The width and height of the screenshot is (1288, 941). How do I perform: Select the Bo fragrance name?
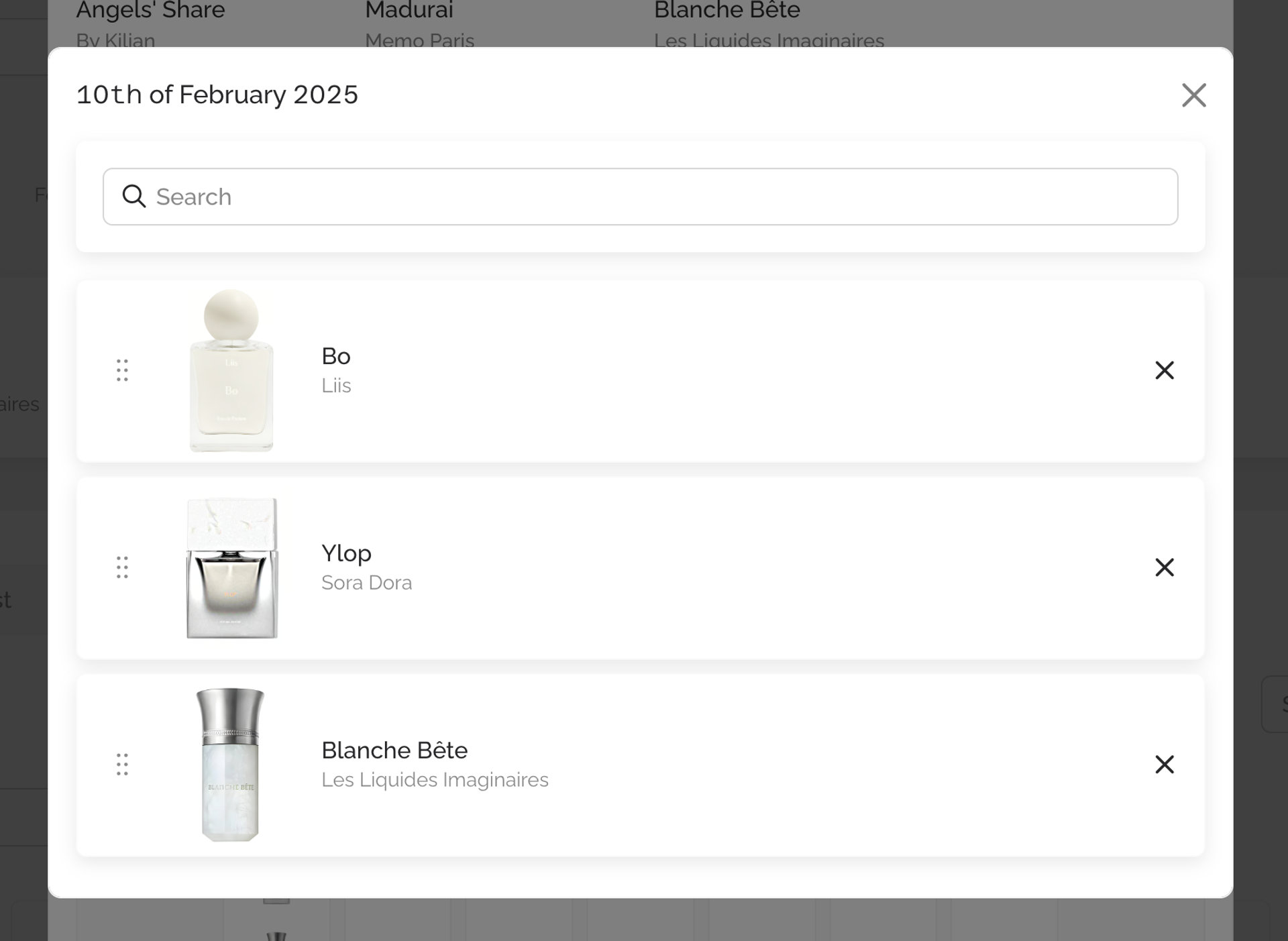[336, 356]
